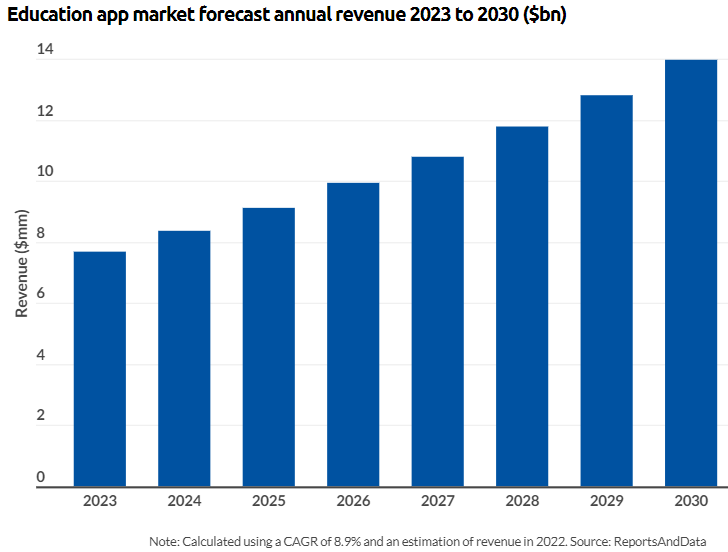The height and width of the screenshot is (552, 728).
Task: Click the 2028 x-axis year label
Action: click(x=522, y=501)
